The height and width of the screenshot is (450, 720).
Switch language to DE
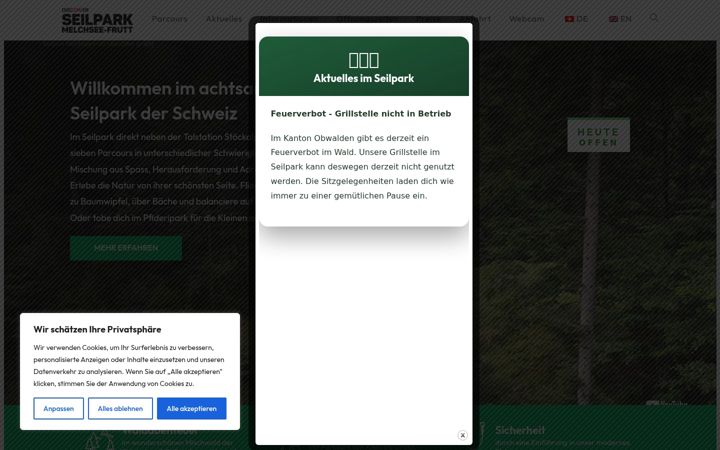coord(576,19)
